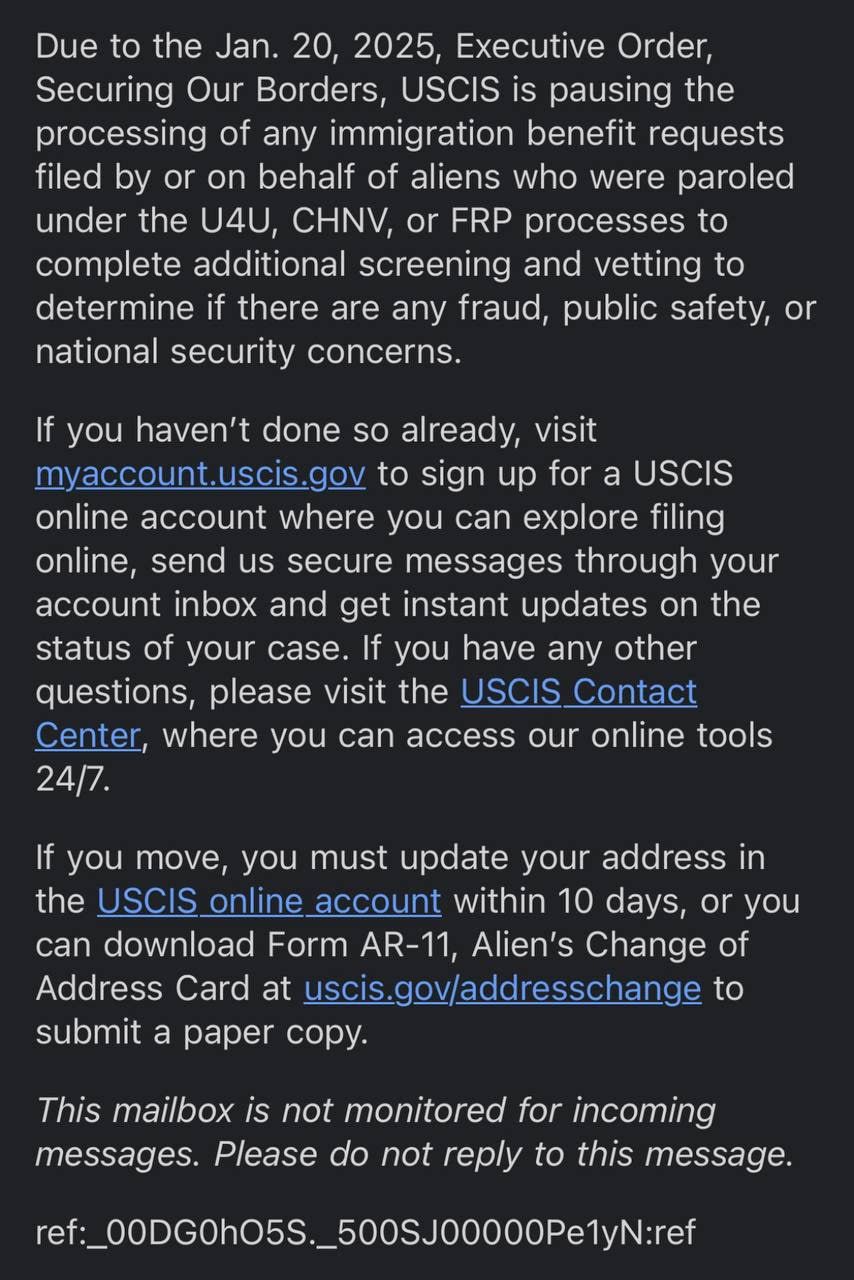This screenshot has width=854, height=1280.
Task: Open the myaccount.uscis.gov link
Action: (x=200, y=474)
